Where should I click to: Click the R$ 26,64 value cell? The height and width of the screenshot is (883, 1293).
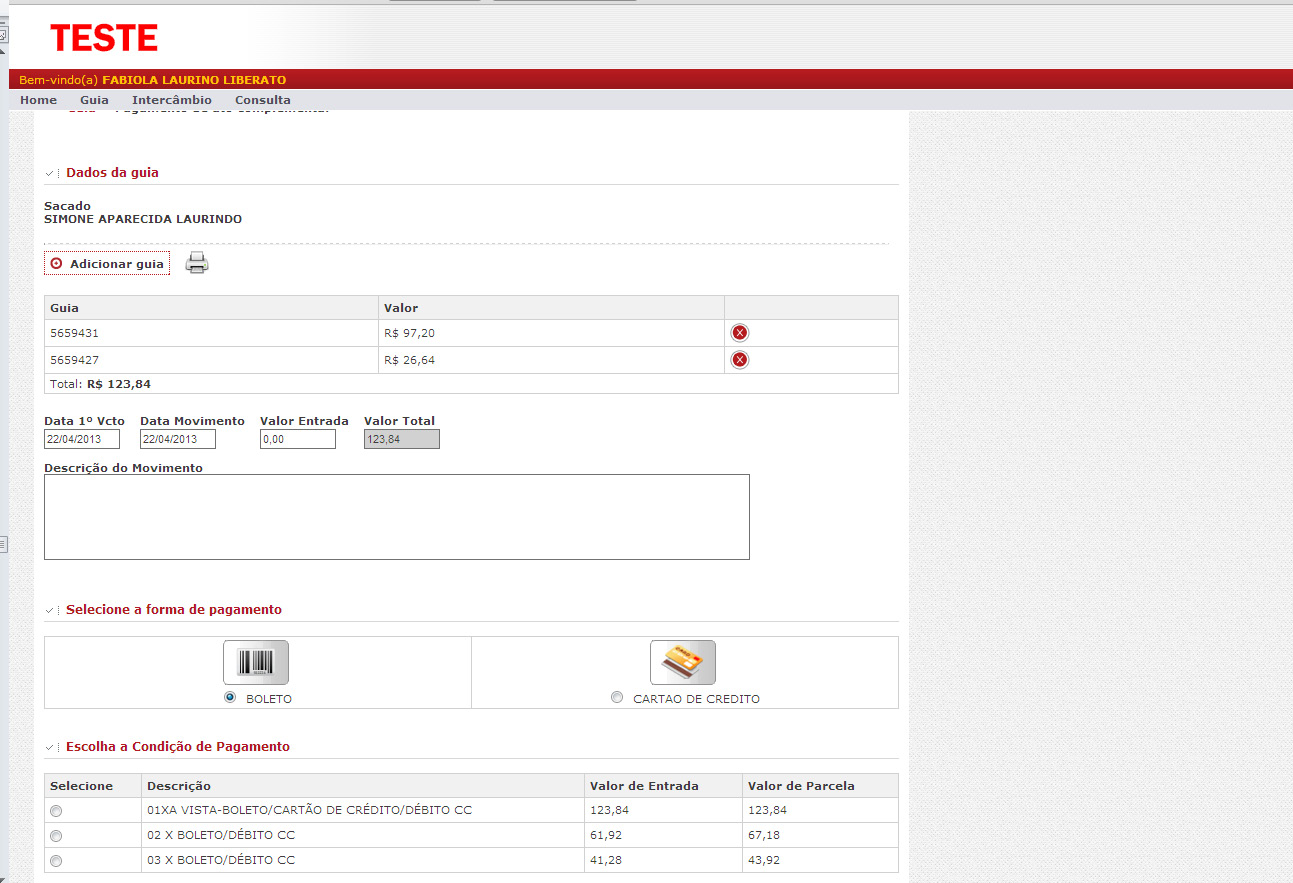(552, 360)
